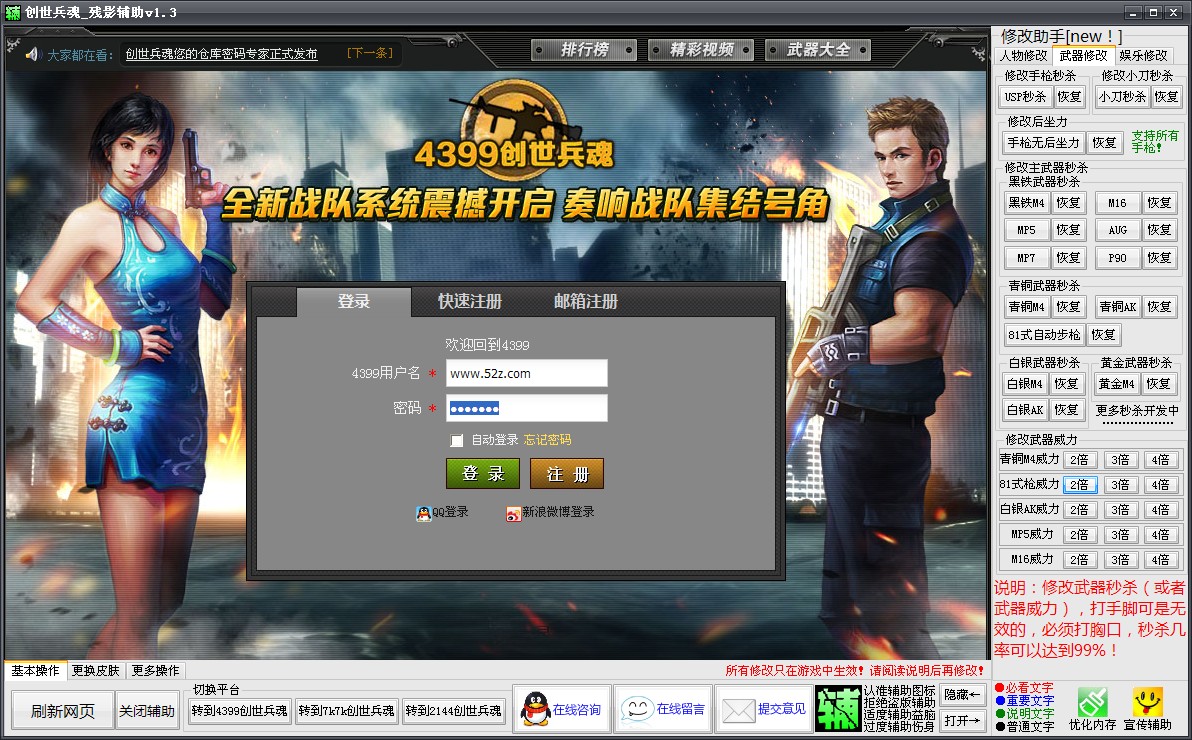
Task: Click the 4399用户名 input field
Action: (527, 373)
